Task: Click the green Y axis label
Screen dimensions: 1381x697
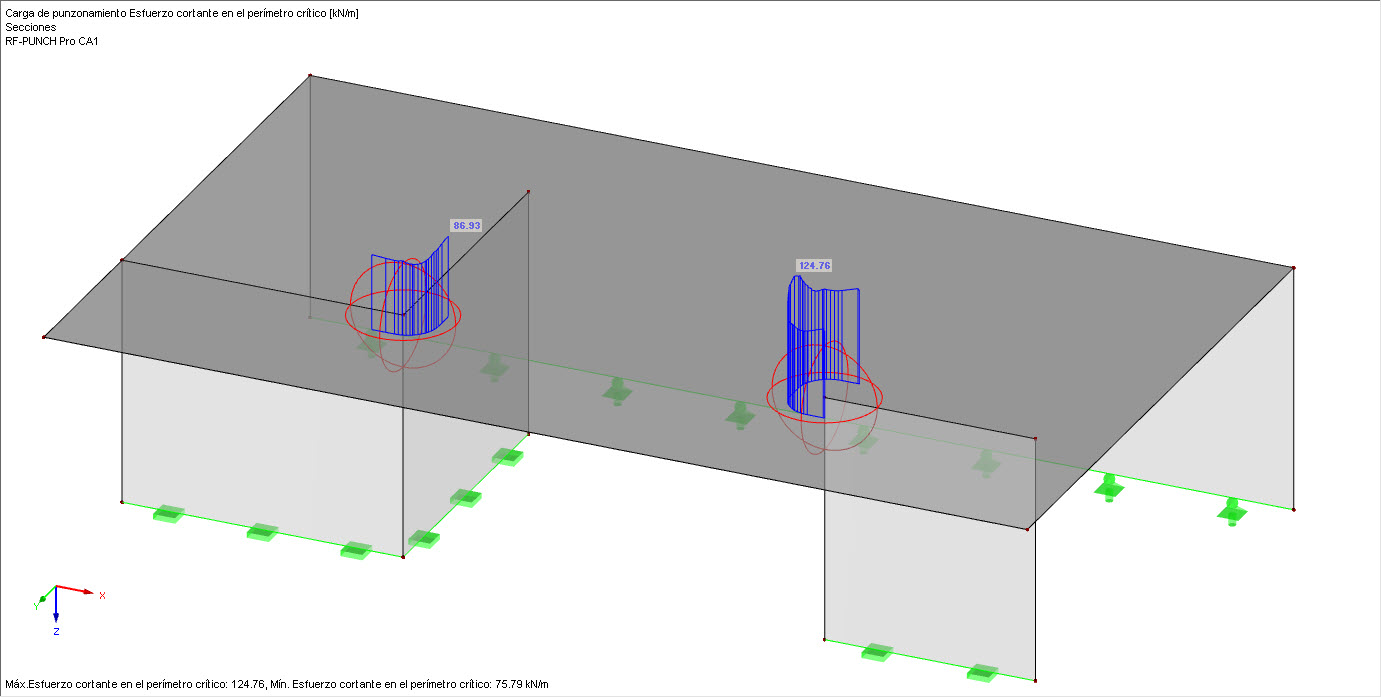Action: (36, 606)
